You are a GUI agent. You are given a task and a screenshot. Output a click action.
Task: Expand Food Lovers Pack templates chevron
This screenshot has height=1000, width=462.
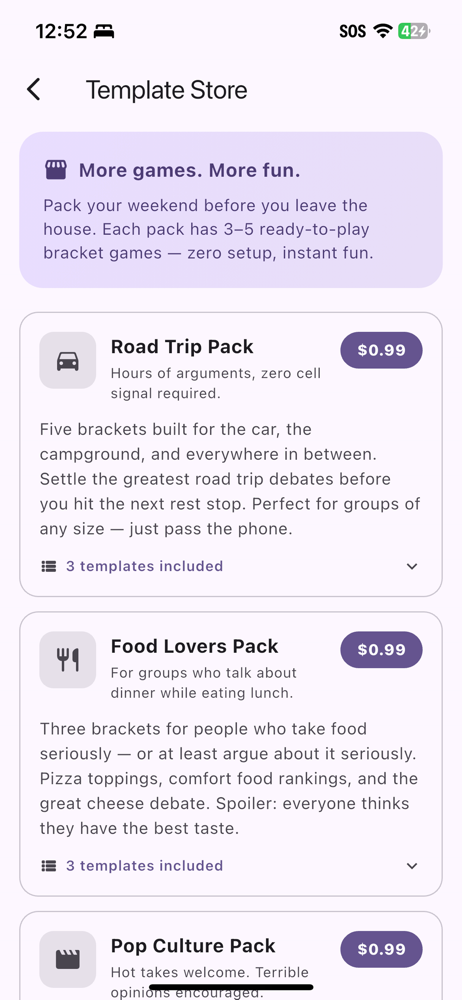coord(412,866)
